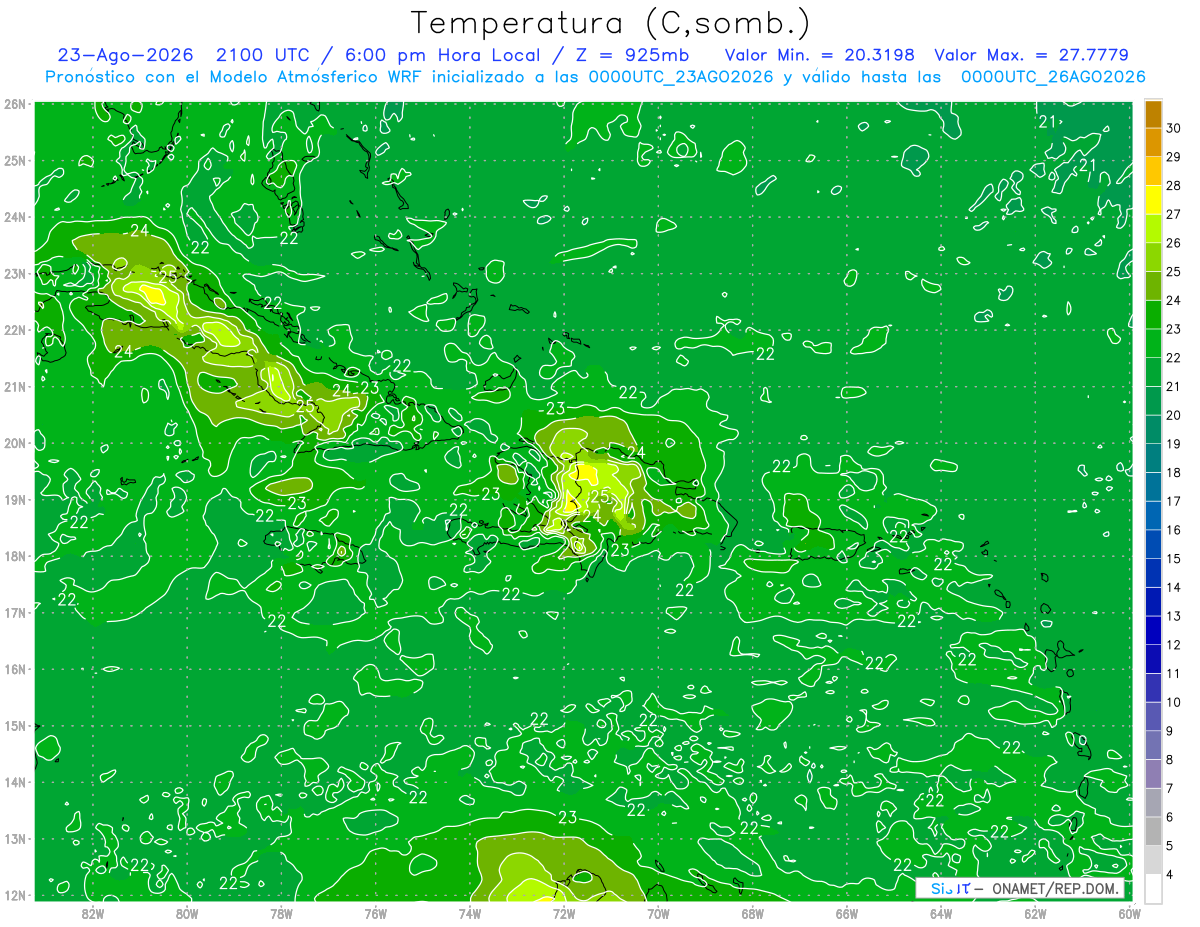The height and width of the screenshot is (927, 1200).
Task: Click the legend value 17
Action: coord(1173,500)
